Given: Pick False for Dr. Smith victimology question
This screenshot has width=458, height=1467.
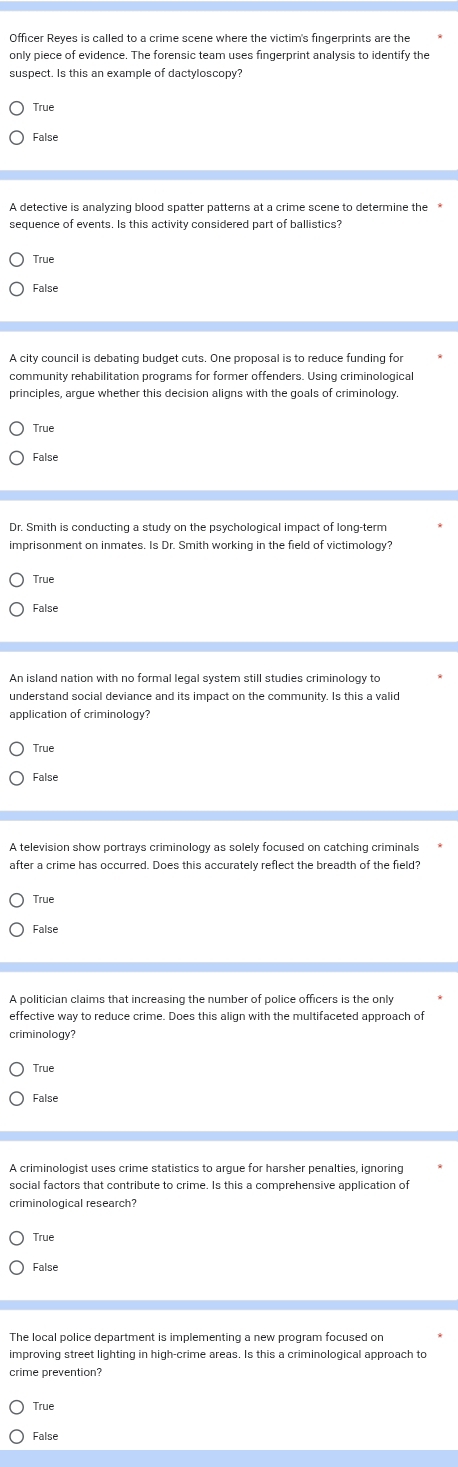Looking at the screenshot, I should pos(16,608).
